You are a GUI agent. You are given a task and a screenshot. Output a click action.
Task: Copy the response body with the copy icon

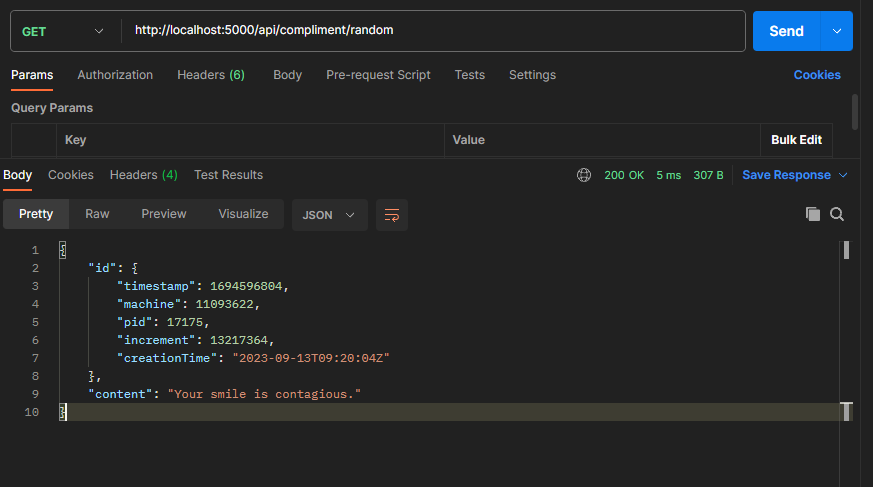click(812, 214)
